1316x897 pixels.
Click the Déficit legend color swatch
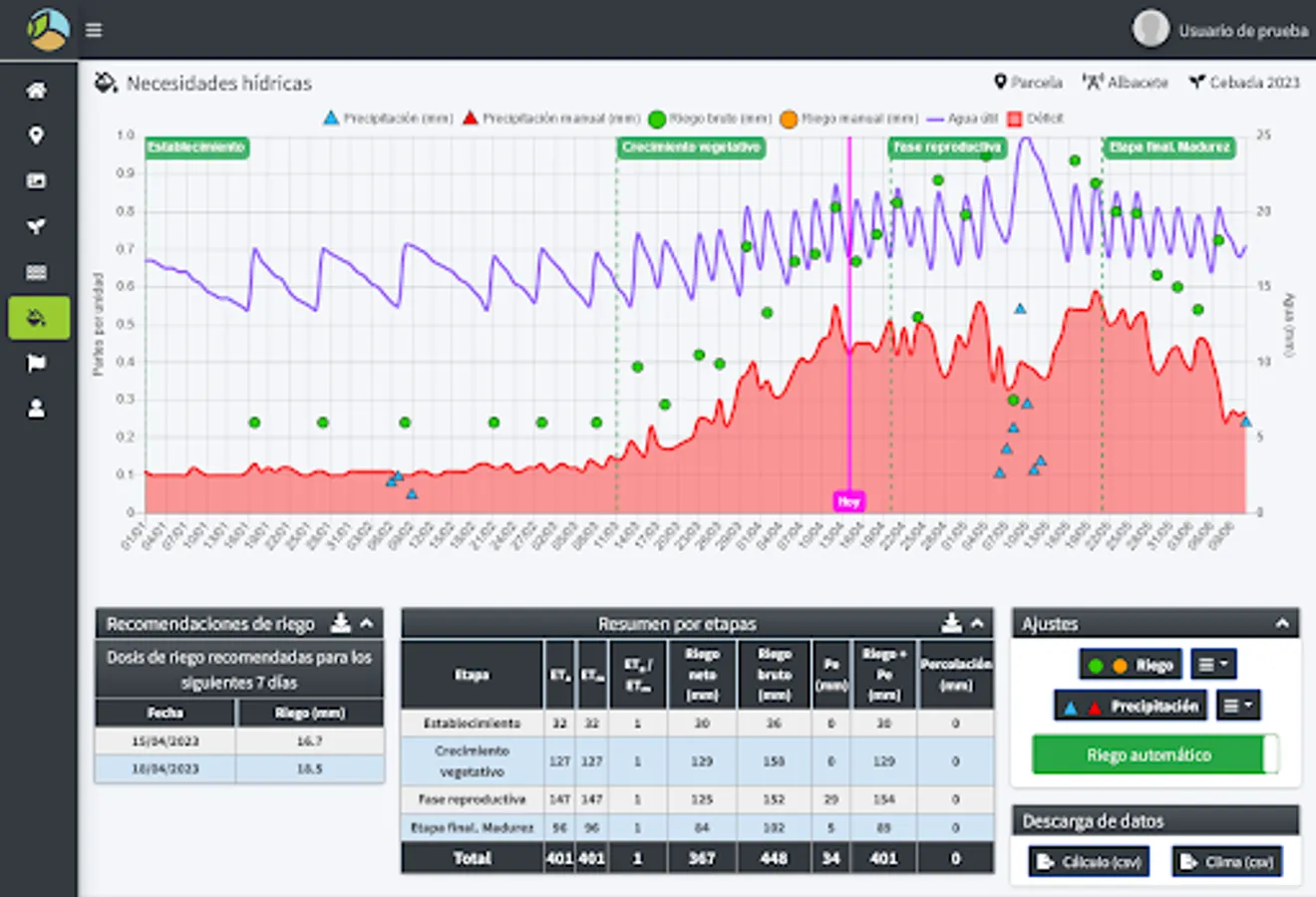(1015, 119)
